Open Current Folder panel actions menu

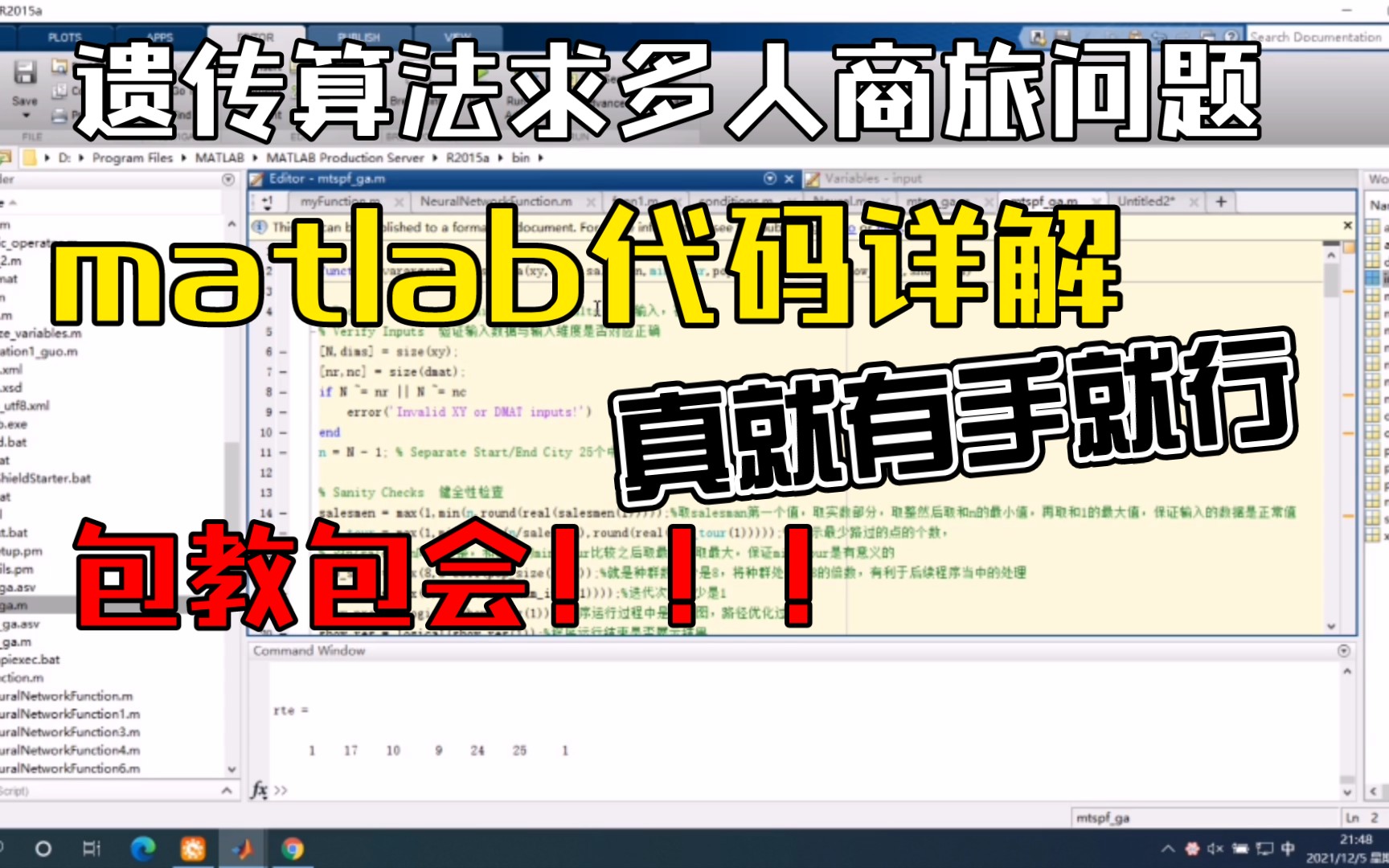(228, 179)
